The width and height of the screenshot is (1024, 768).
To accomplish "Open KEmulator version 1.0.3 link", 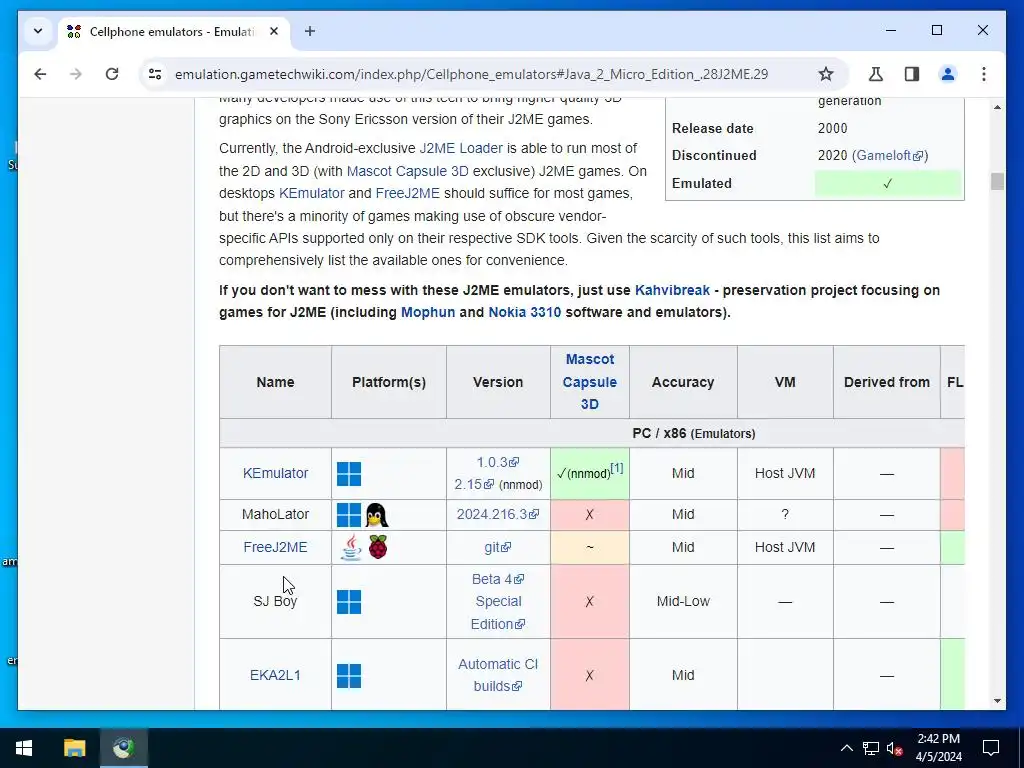I will [x=497, y=462].
